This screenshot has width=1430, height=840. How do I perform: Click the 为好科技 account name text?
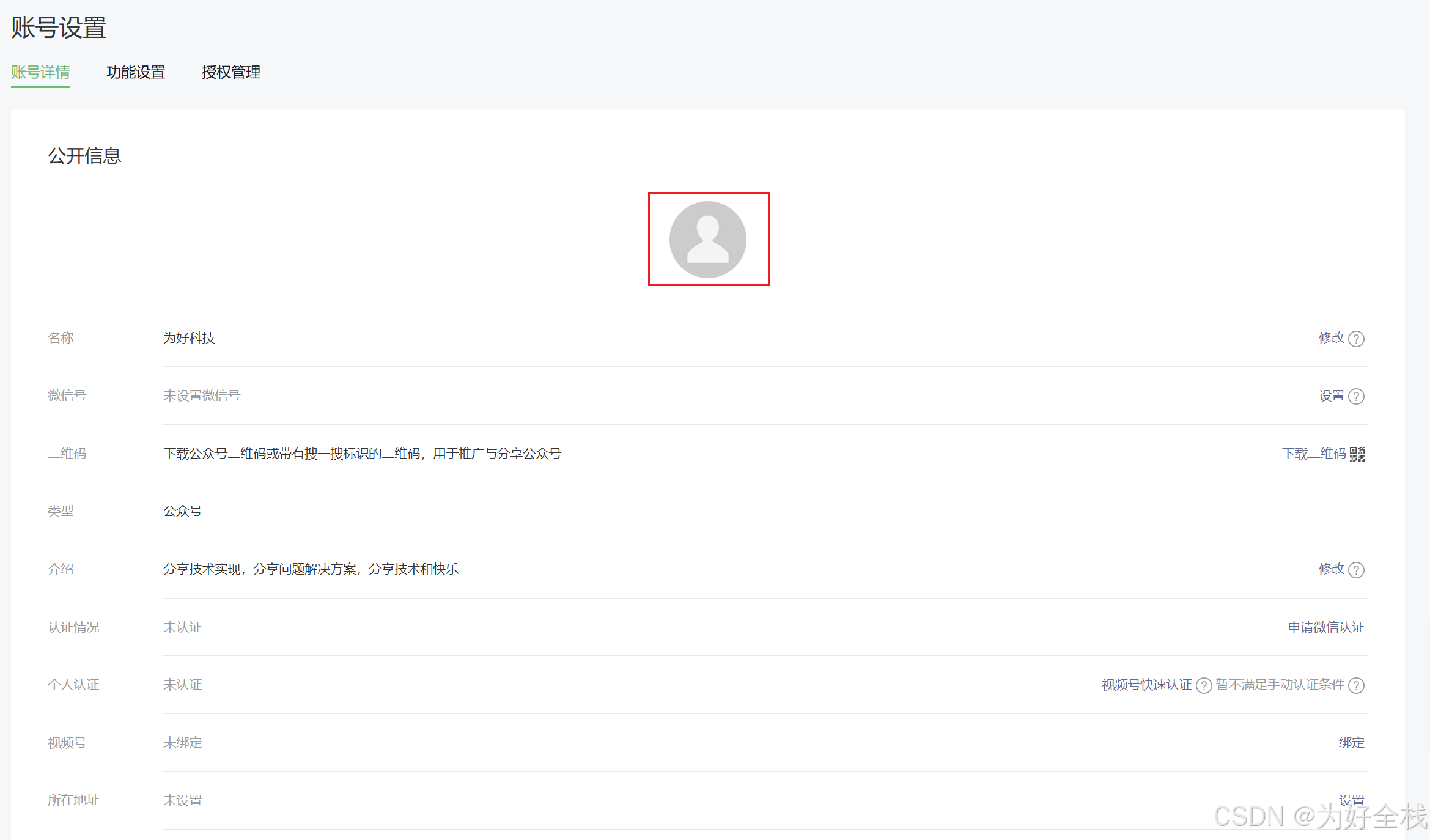(189, 338)
